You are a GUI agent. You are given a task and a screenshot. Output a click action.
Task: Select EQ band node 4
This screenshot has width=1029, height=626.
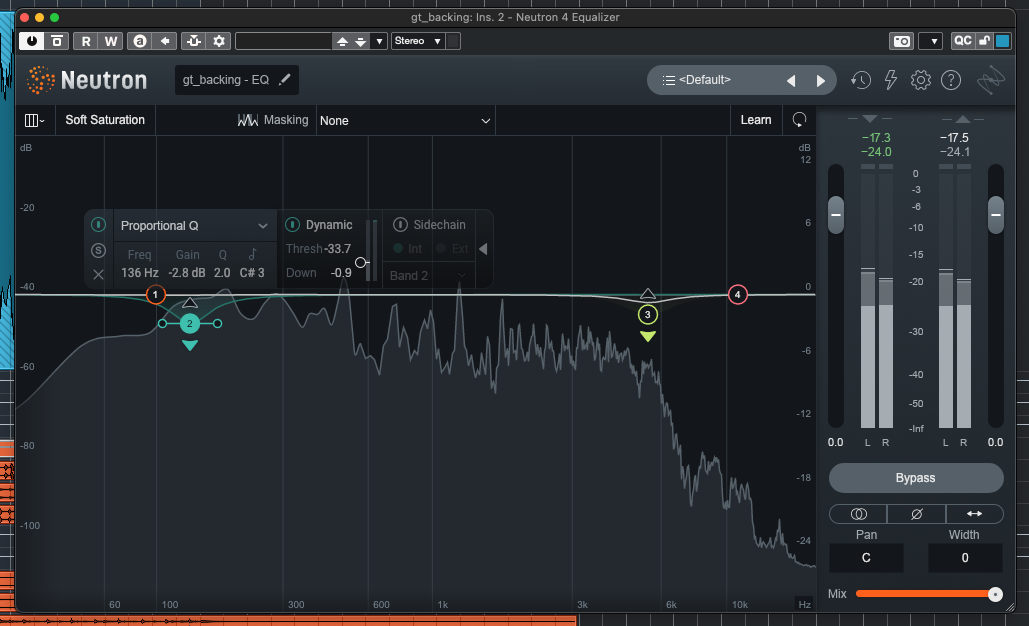click(738, 295)
